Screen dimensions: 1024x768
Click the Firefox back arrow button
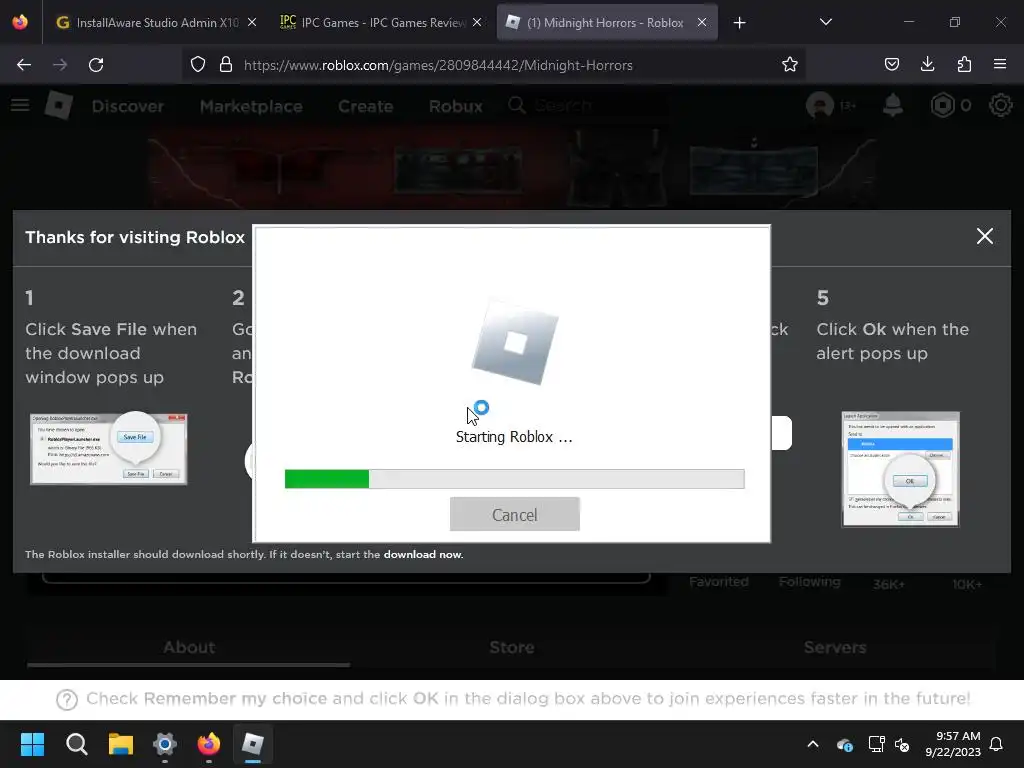(24, 65)
